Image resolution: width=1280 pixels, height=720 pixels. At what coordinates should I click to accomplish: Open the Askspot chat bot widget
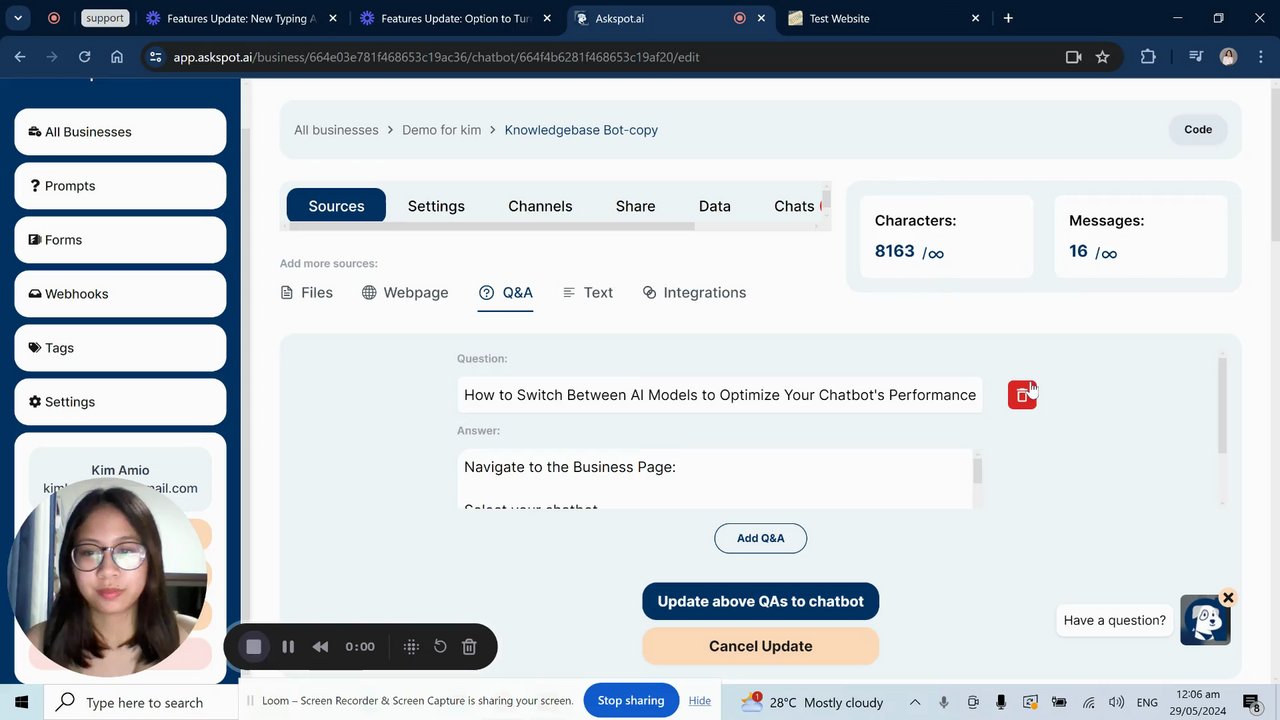coord(1205,621)
